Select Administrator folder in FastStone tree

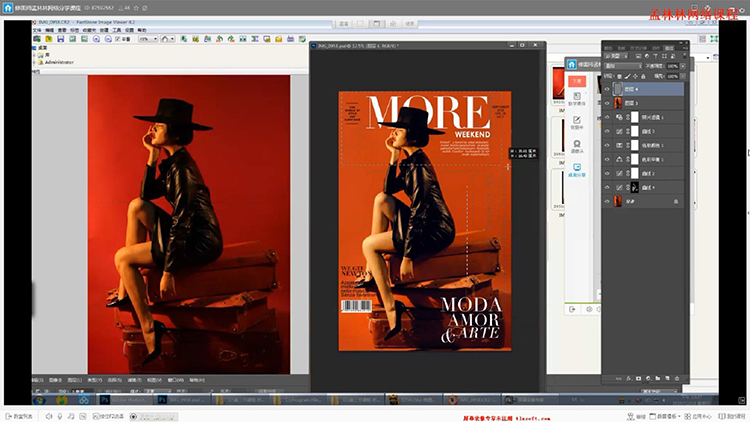point(59,62)
